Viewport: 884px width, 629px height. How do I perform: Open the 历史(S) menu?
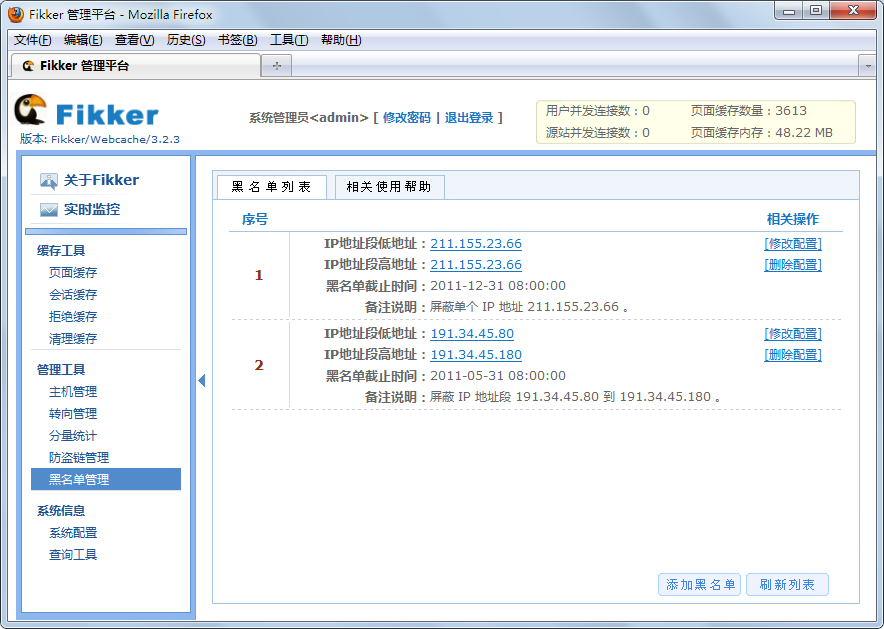pyautogui.click(x=186, y=40)
